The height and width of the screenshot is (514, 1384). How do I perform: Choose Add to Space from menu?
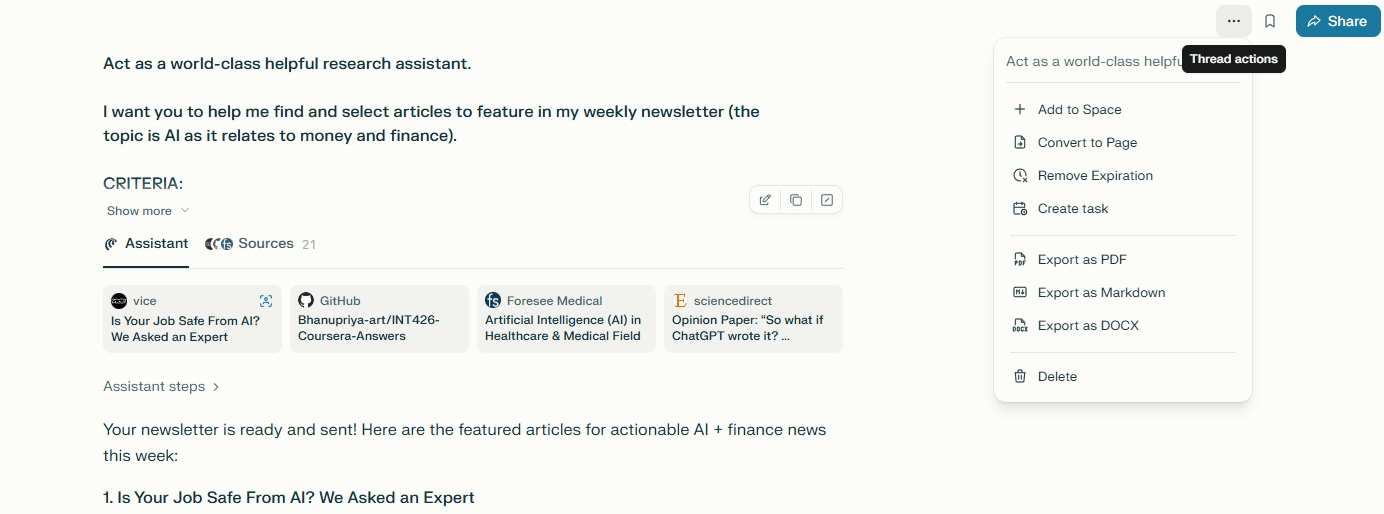tap(1079, 110)
